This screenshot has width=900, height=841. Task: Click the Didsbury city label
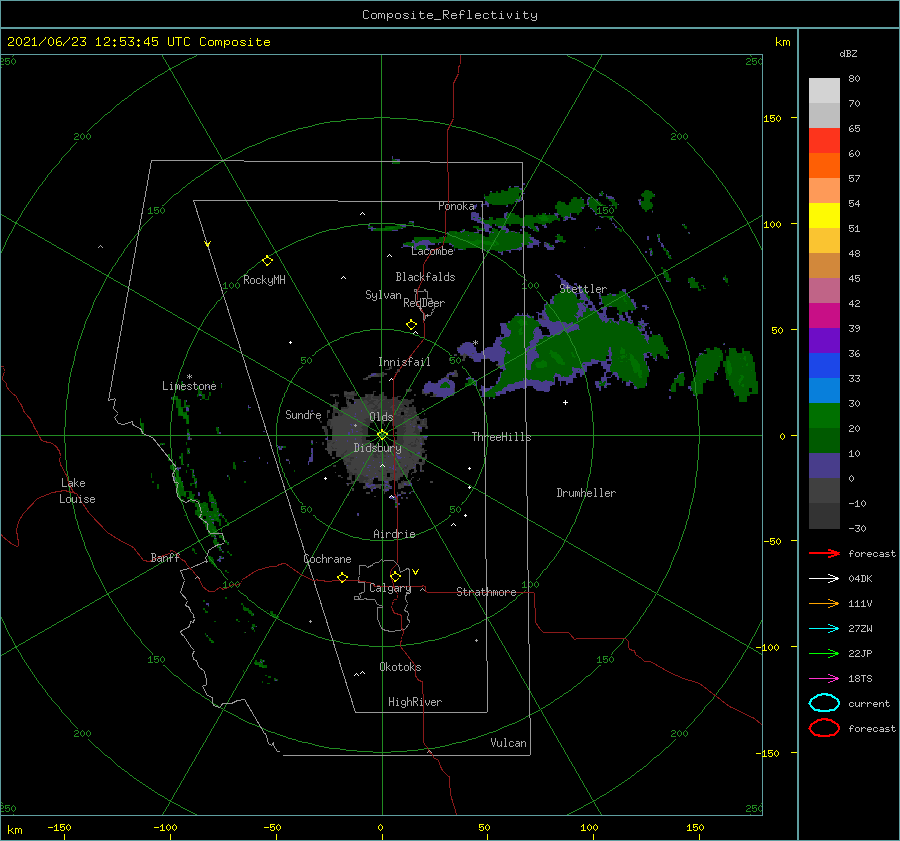[377, 448]
